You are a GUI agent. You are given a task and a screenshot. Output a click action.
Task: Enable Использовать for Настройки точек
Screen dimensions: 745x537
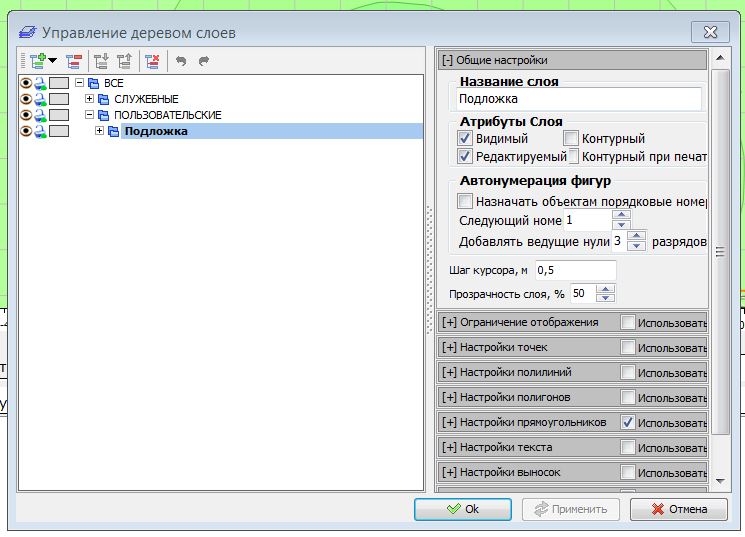pos(628,347)
